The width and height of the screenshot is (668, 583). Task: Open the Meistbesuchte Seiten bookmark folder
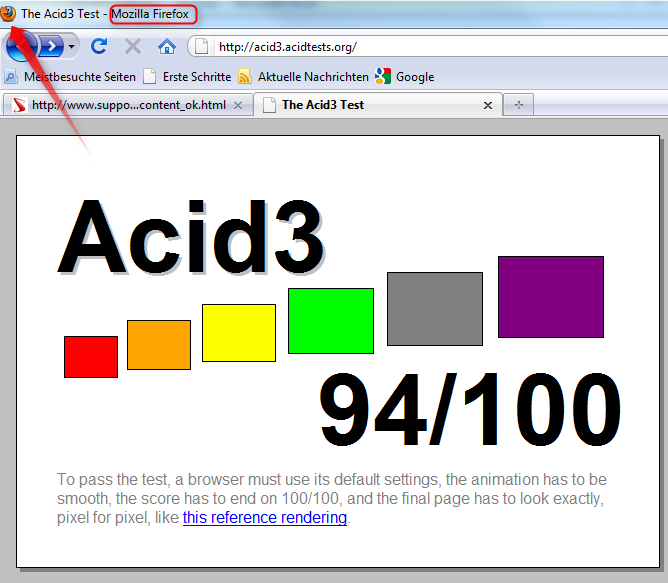tap(70, 77)
